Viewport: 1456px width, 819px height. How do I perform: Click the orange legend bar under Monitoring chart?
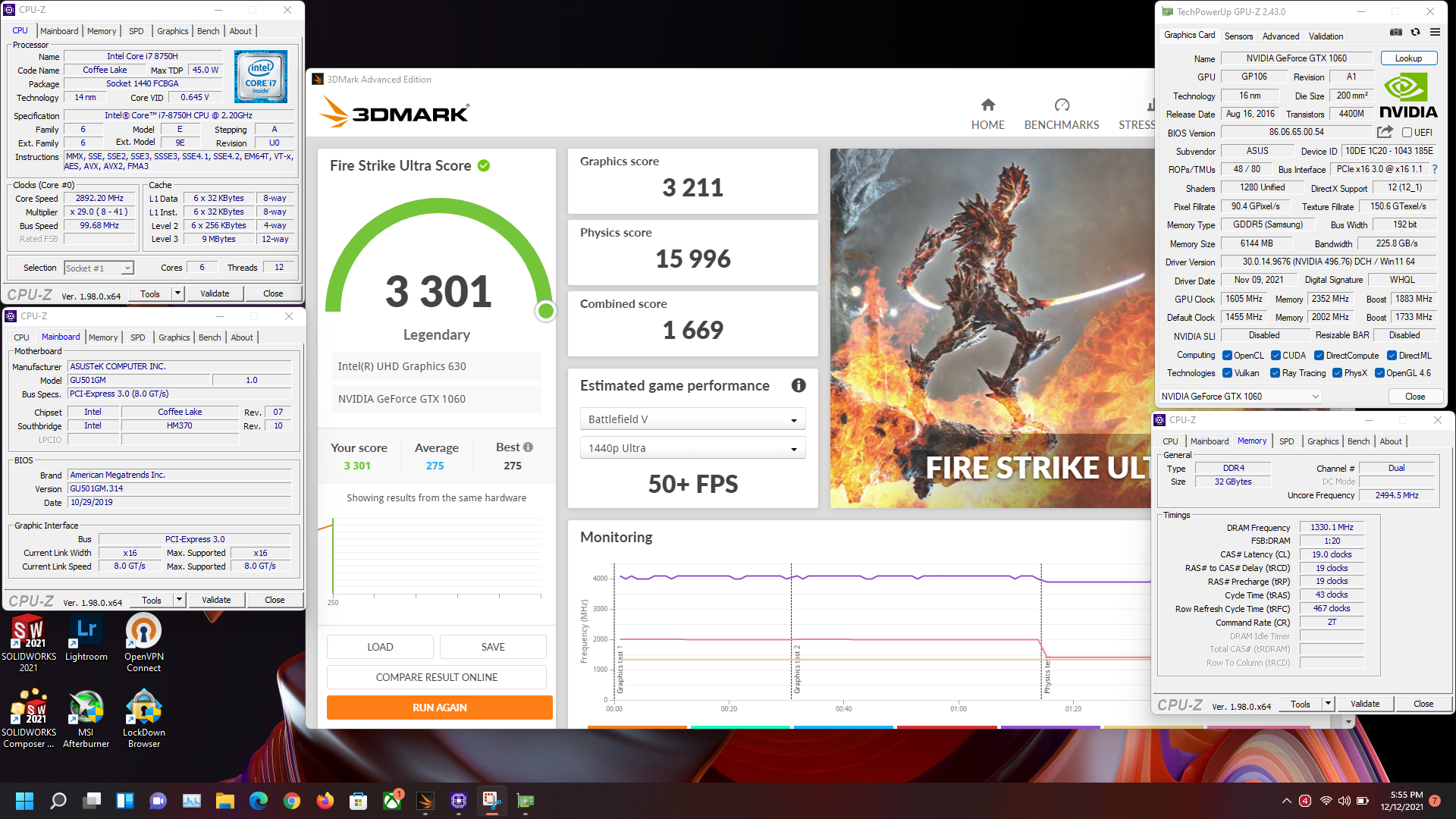(x=637, y=727)
